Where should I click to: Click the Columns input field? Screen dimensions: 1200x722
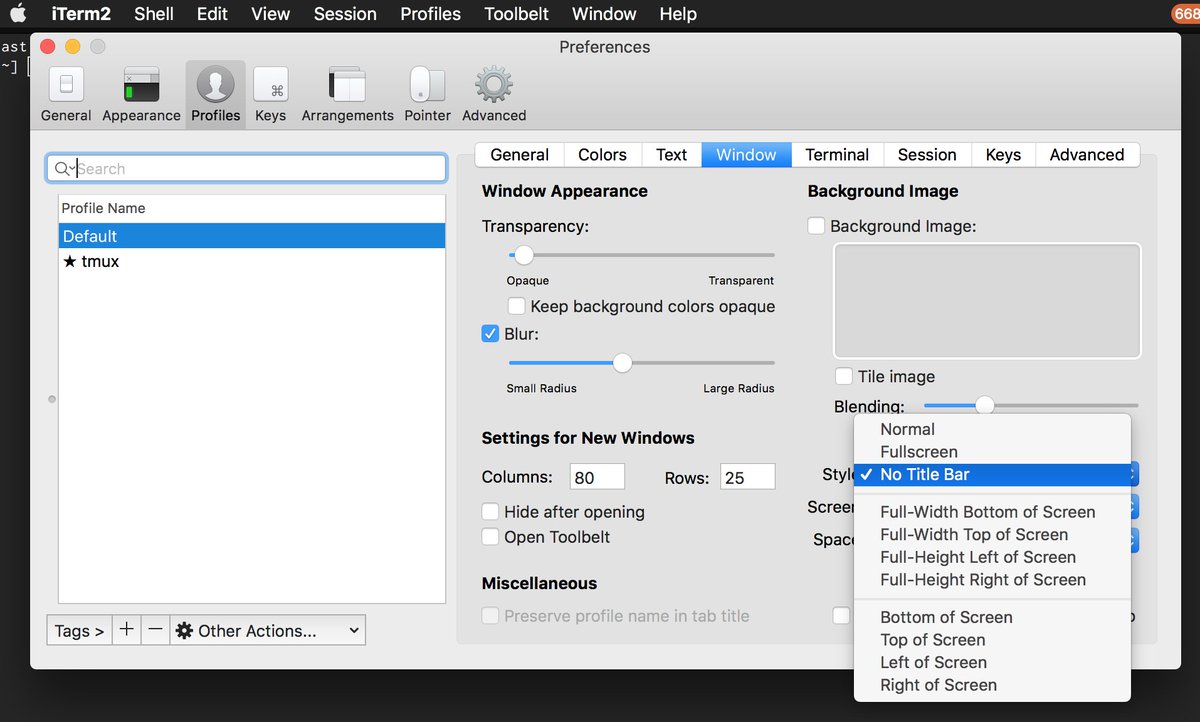[597, 477]
